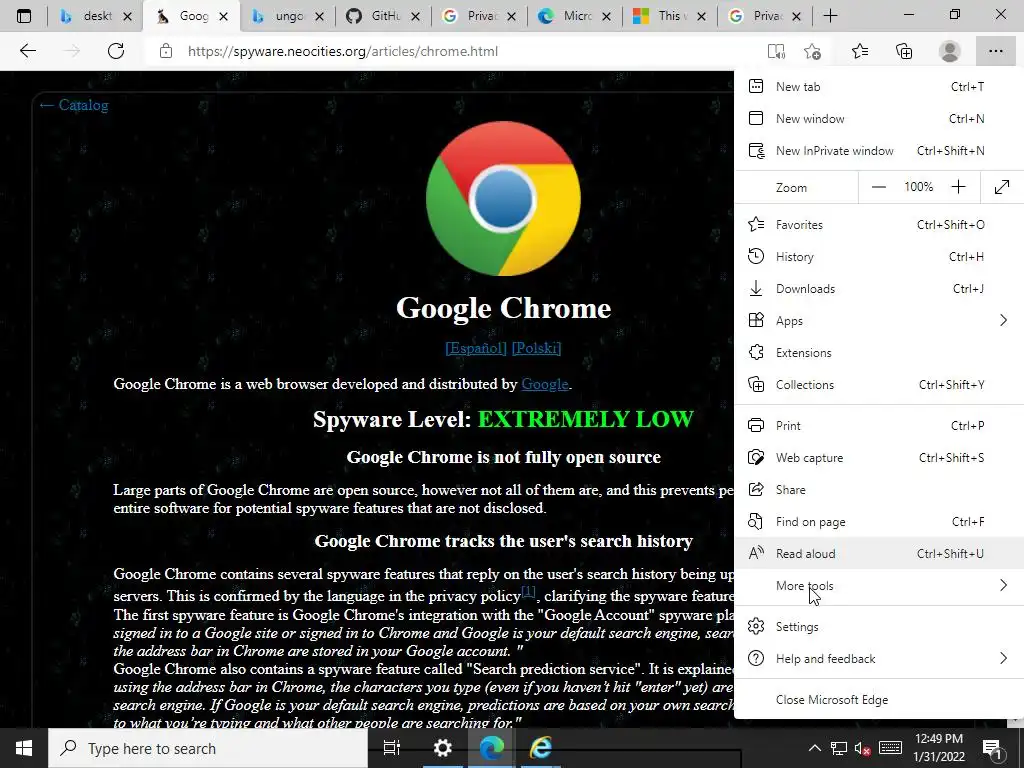Open the Polski translation link
This screenshot has width=1024, height=768.
pyautogui.click(x=536, y=347)
